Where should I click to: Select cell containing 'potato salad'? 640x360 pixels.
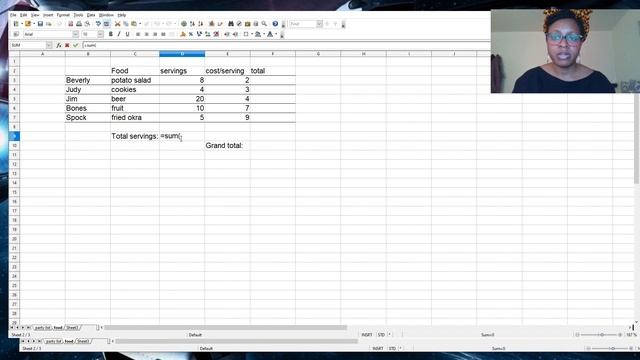[x=135, y=80]
